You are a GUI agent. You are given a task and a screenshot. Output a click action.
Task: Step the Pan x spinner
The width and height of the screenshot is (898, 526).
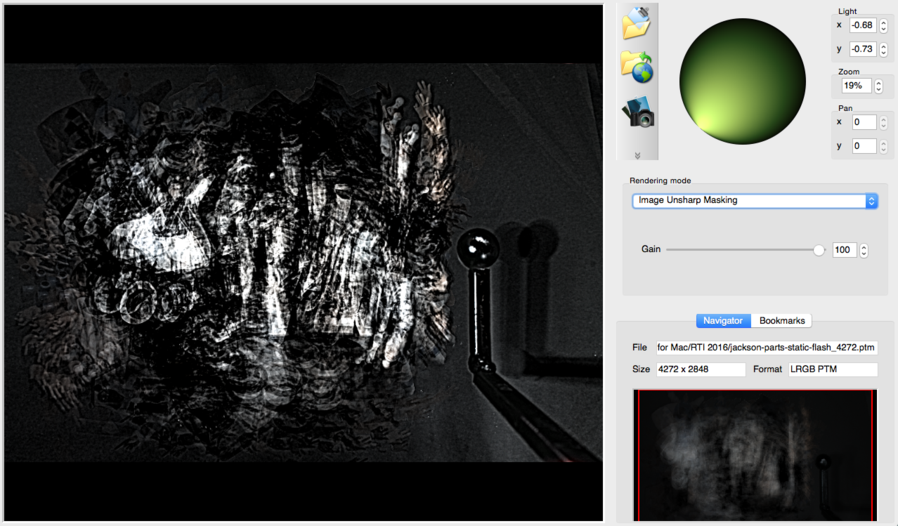(x=884, y=122)
